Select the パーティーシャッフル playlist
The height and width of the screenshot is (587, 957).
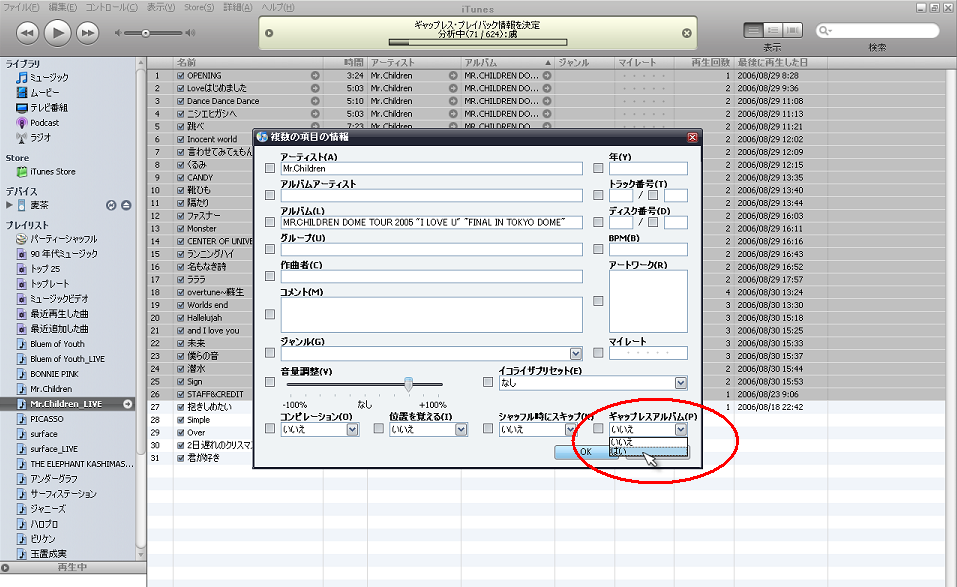click(x=57, y=239)
